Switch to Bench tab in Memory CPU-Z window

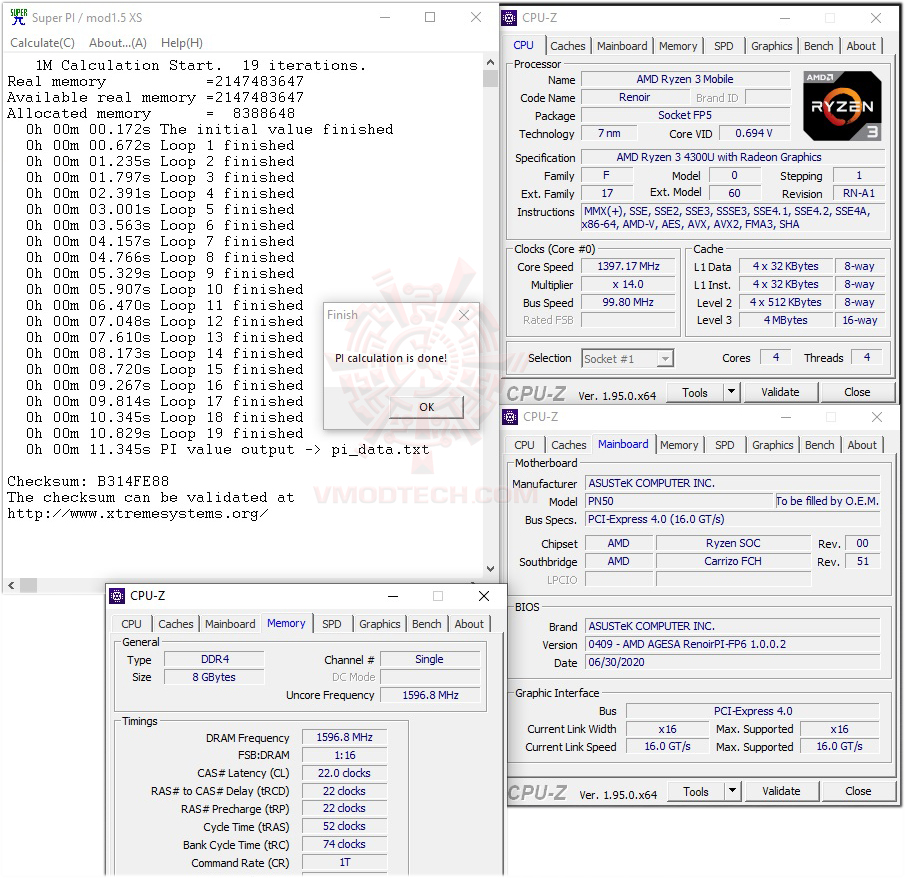(x=427, y=624)
